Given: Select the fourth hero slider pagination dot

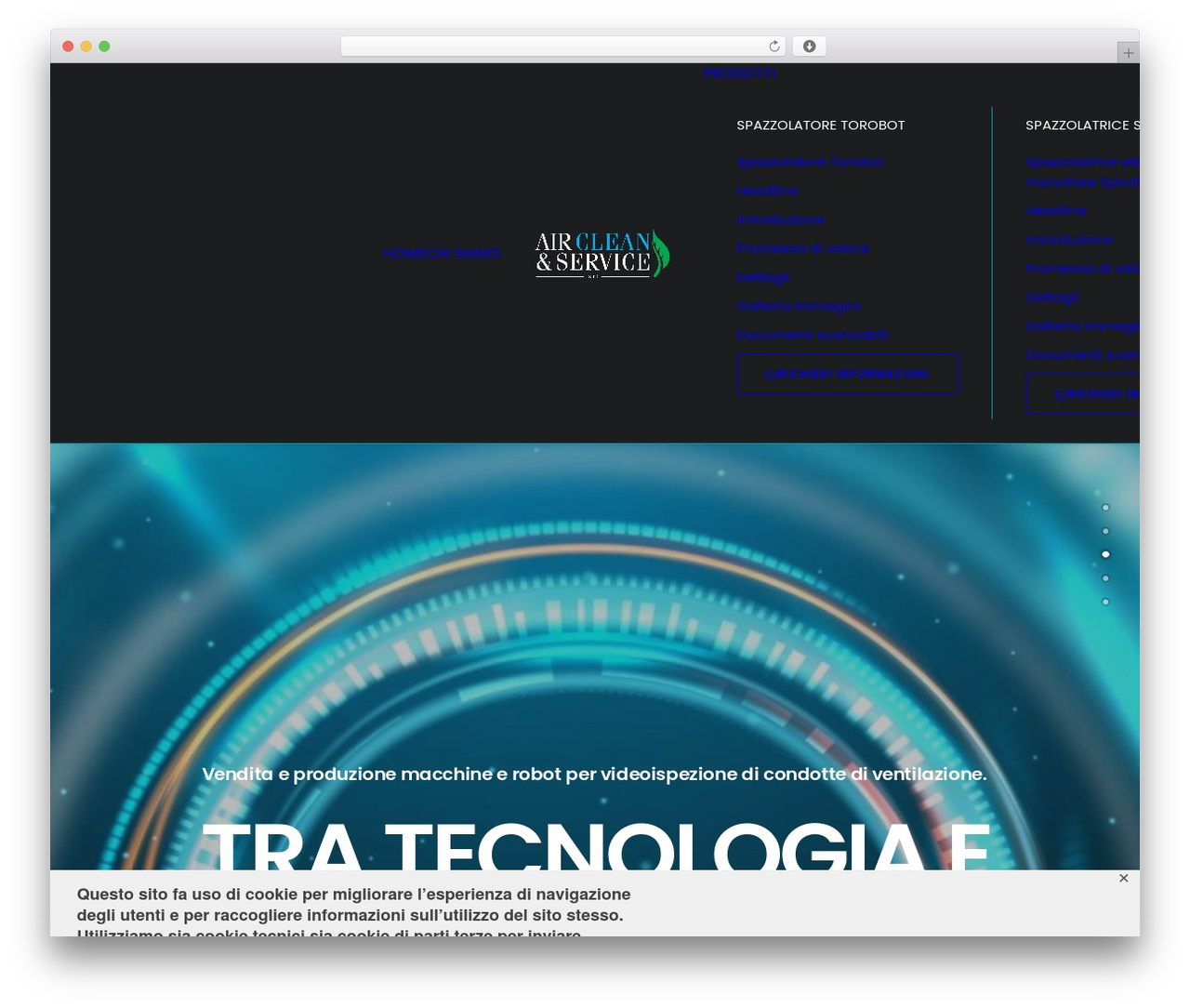Looking at the screenshot, I should tap(1105, 578).
